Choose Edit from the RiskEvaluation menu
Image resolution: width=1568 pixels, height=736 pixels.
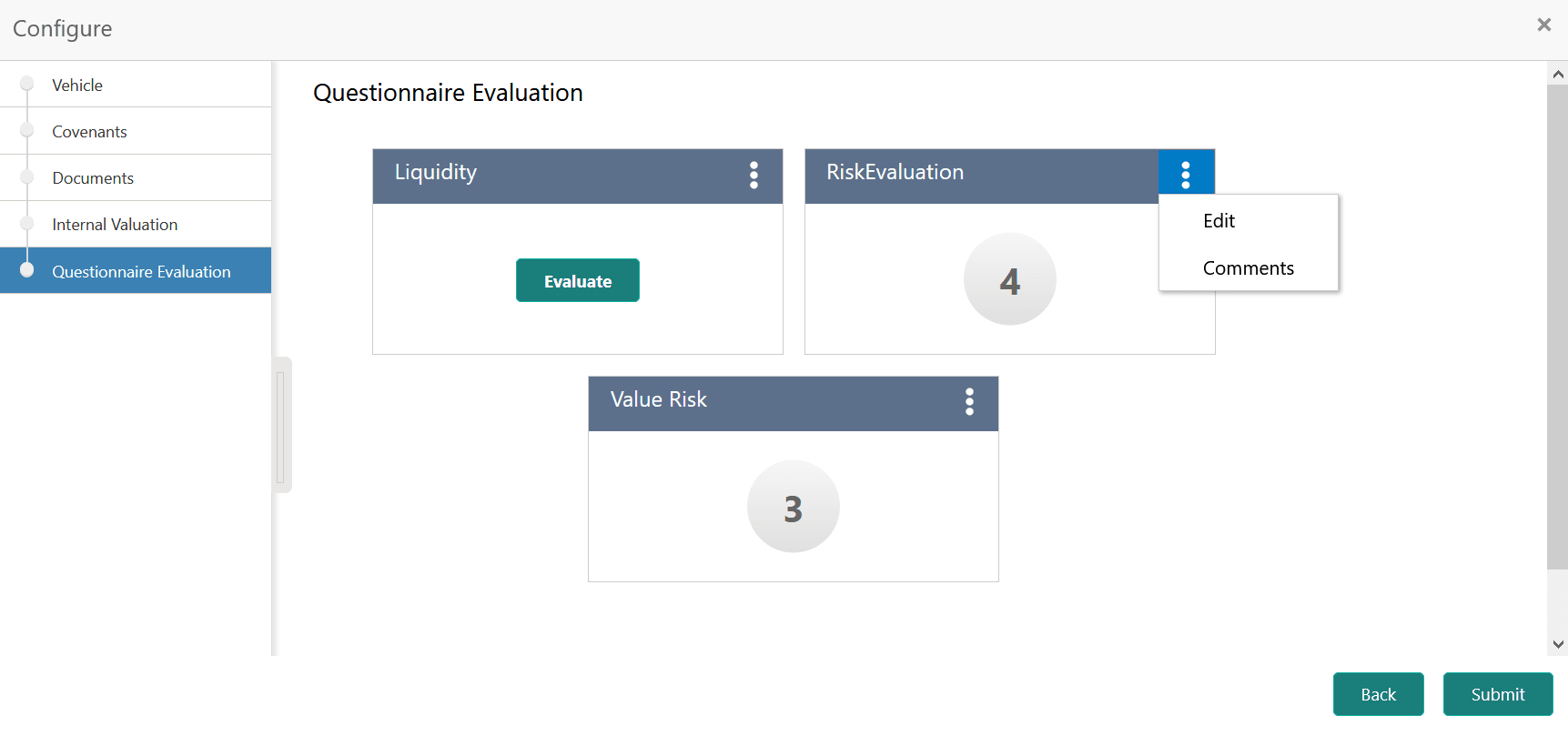click(1219, 219)
